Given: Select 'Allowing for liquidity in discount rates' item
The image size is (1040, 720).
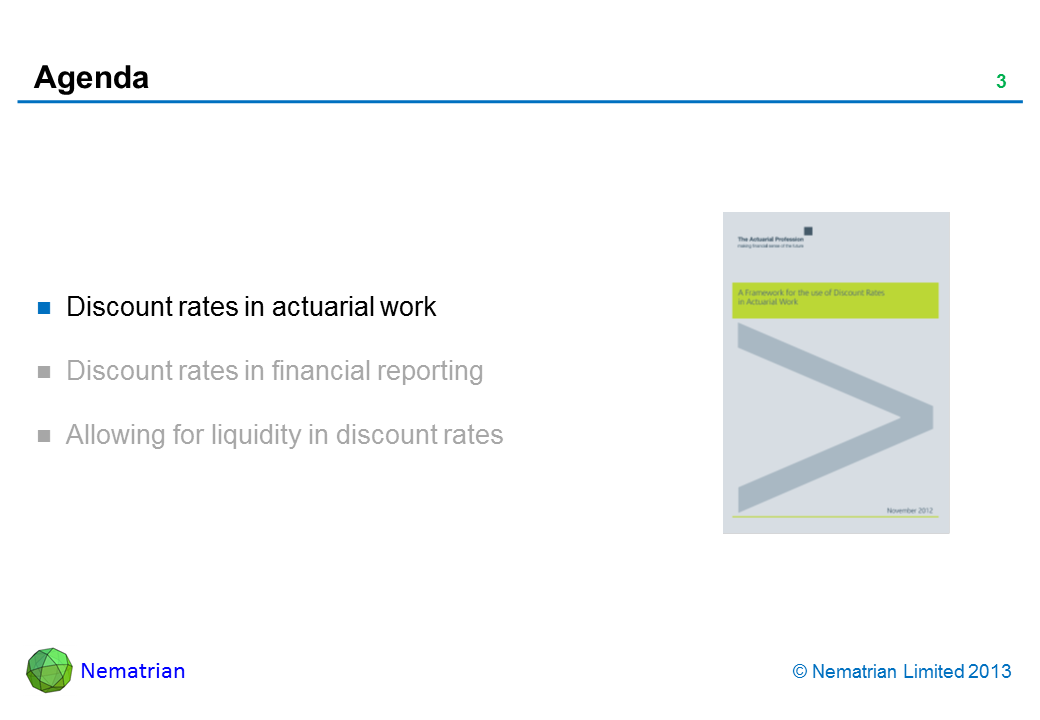Looking at the screenshot, I should (284, 435).
